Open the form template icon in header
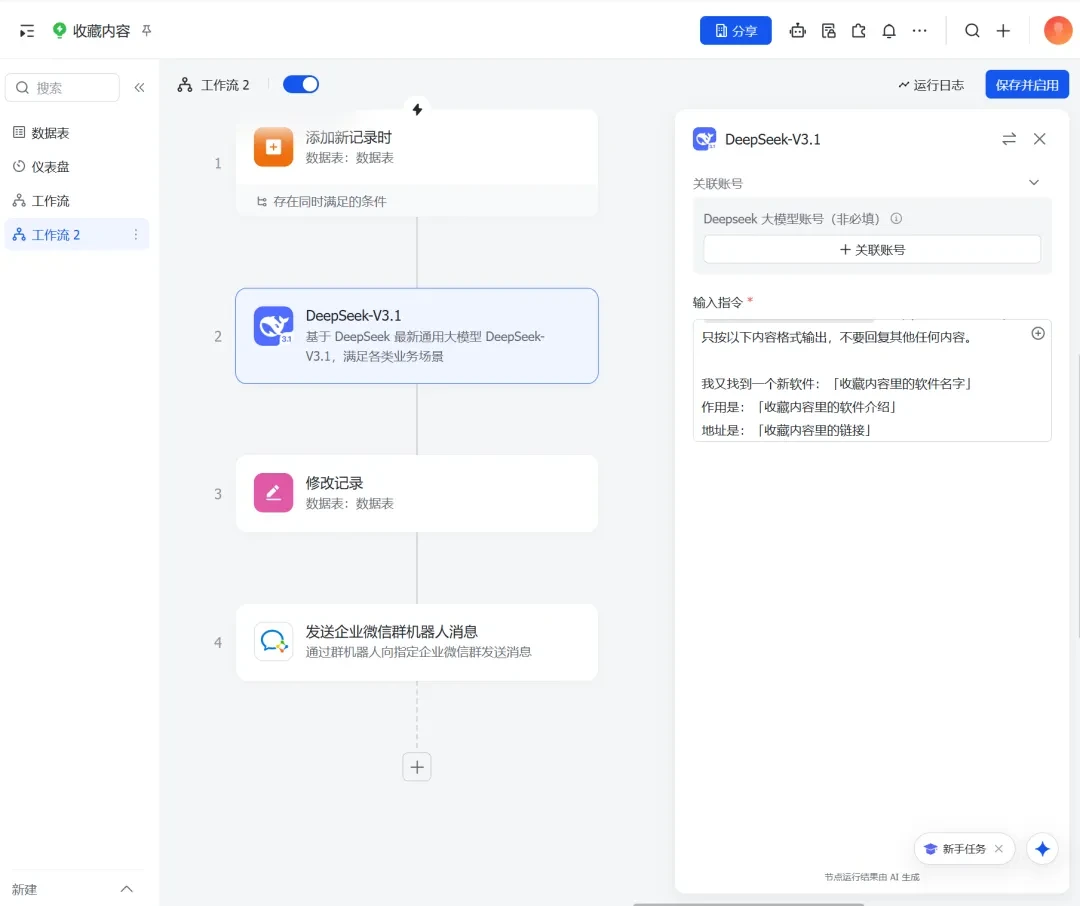1080x906 pixels. [x=829, y=30]
